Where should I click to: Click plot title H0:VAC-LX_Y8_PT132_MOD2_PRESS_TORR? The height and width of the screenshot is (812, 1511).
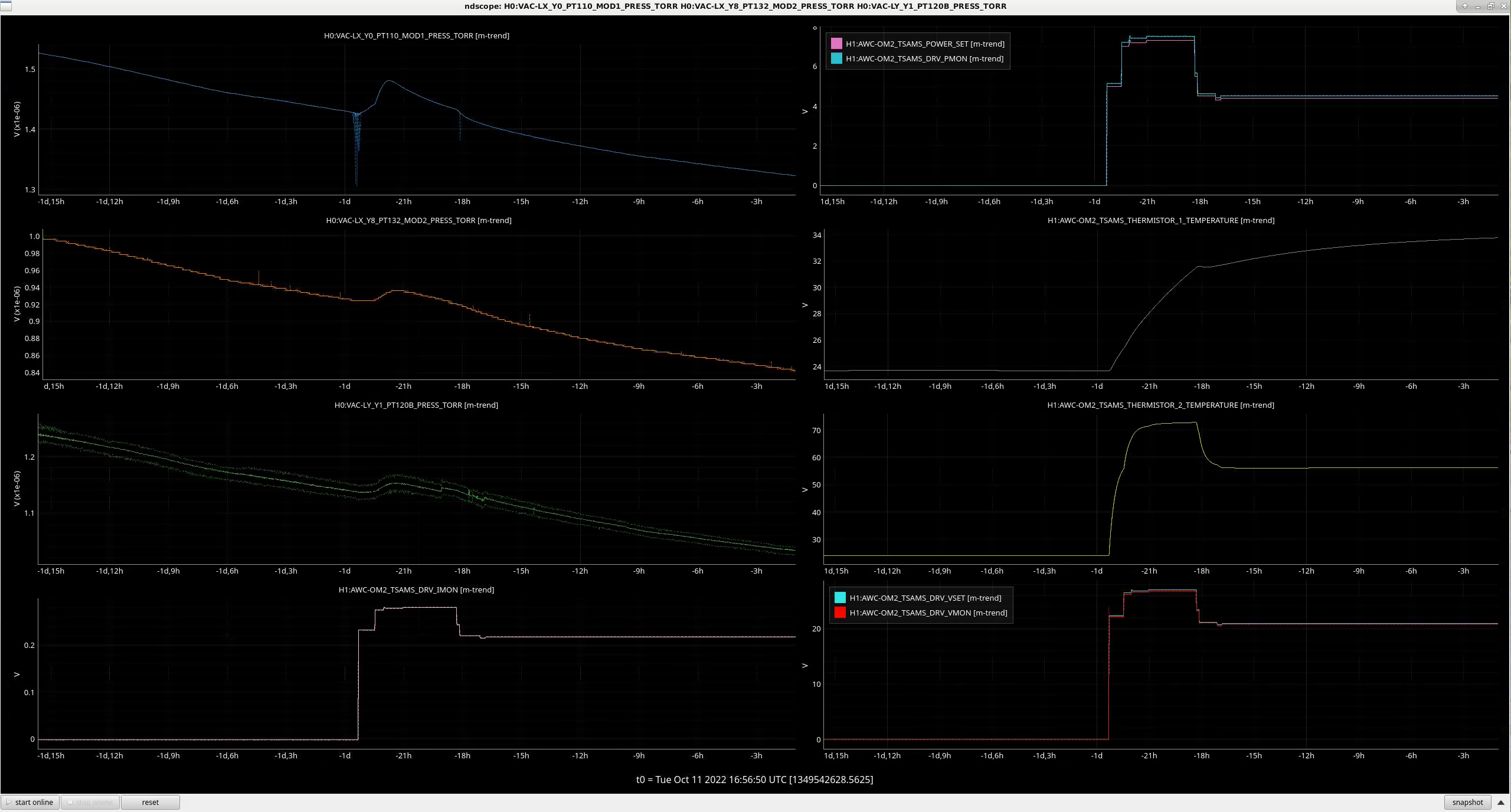click(x=418, y=220)
